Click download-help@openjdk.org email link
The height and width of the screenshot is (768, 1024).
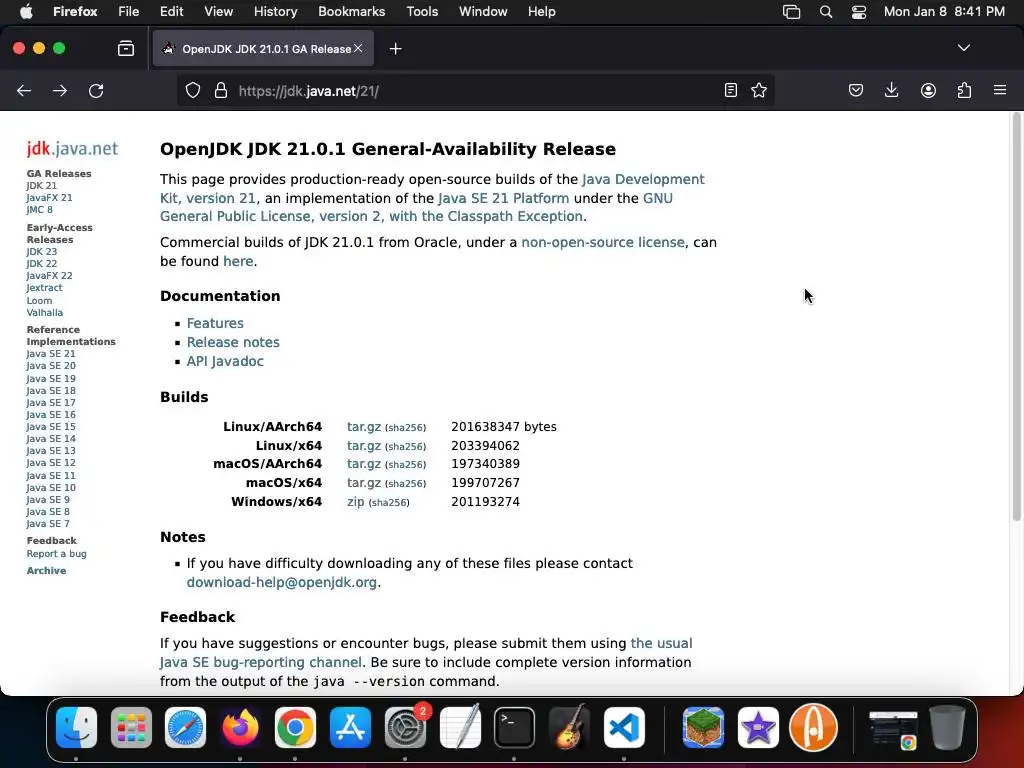tap(281, 582)
